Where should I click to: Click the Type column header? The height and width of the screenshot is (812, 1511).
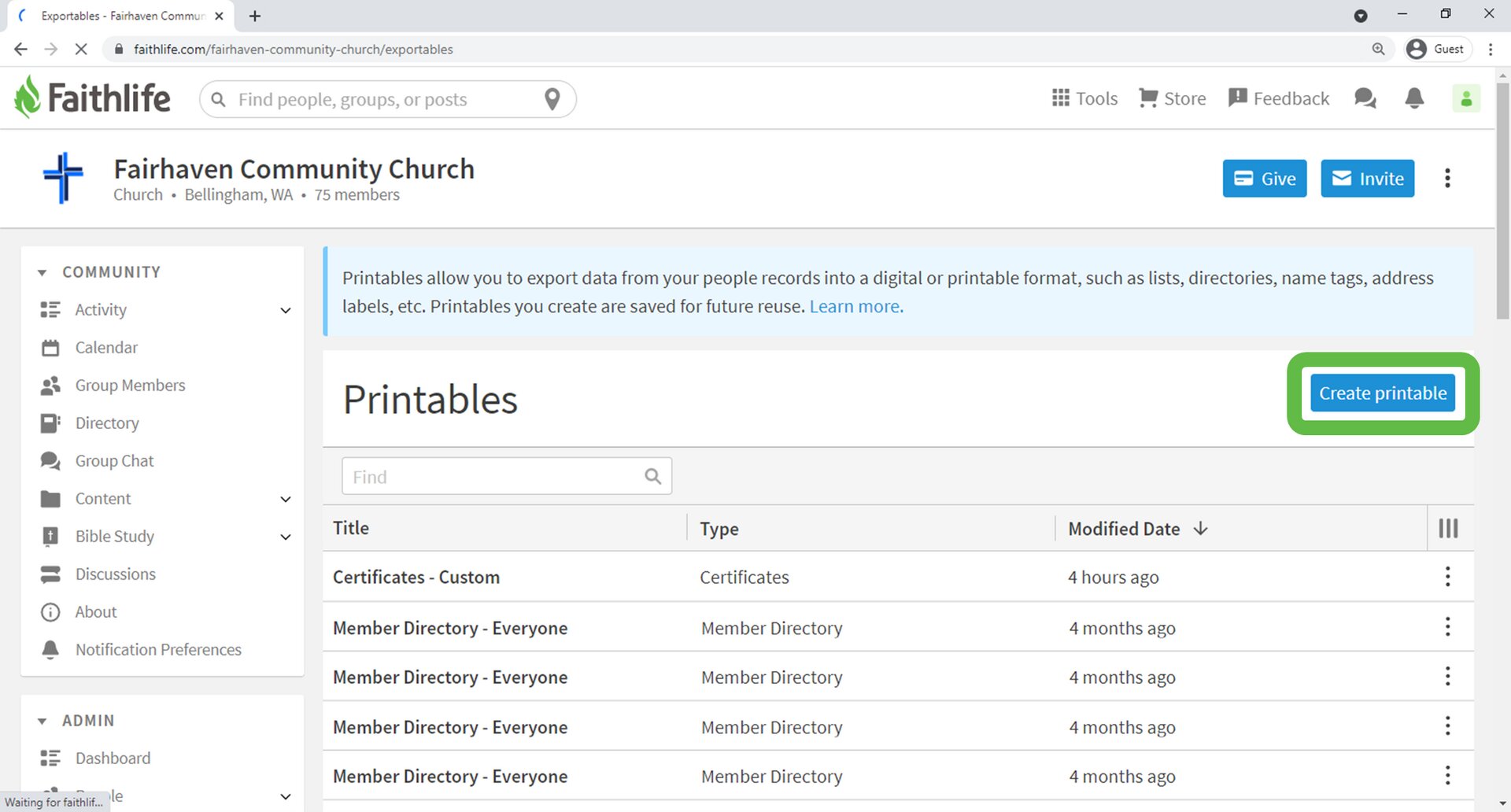coord(719,529)
